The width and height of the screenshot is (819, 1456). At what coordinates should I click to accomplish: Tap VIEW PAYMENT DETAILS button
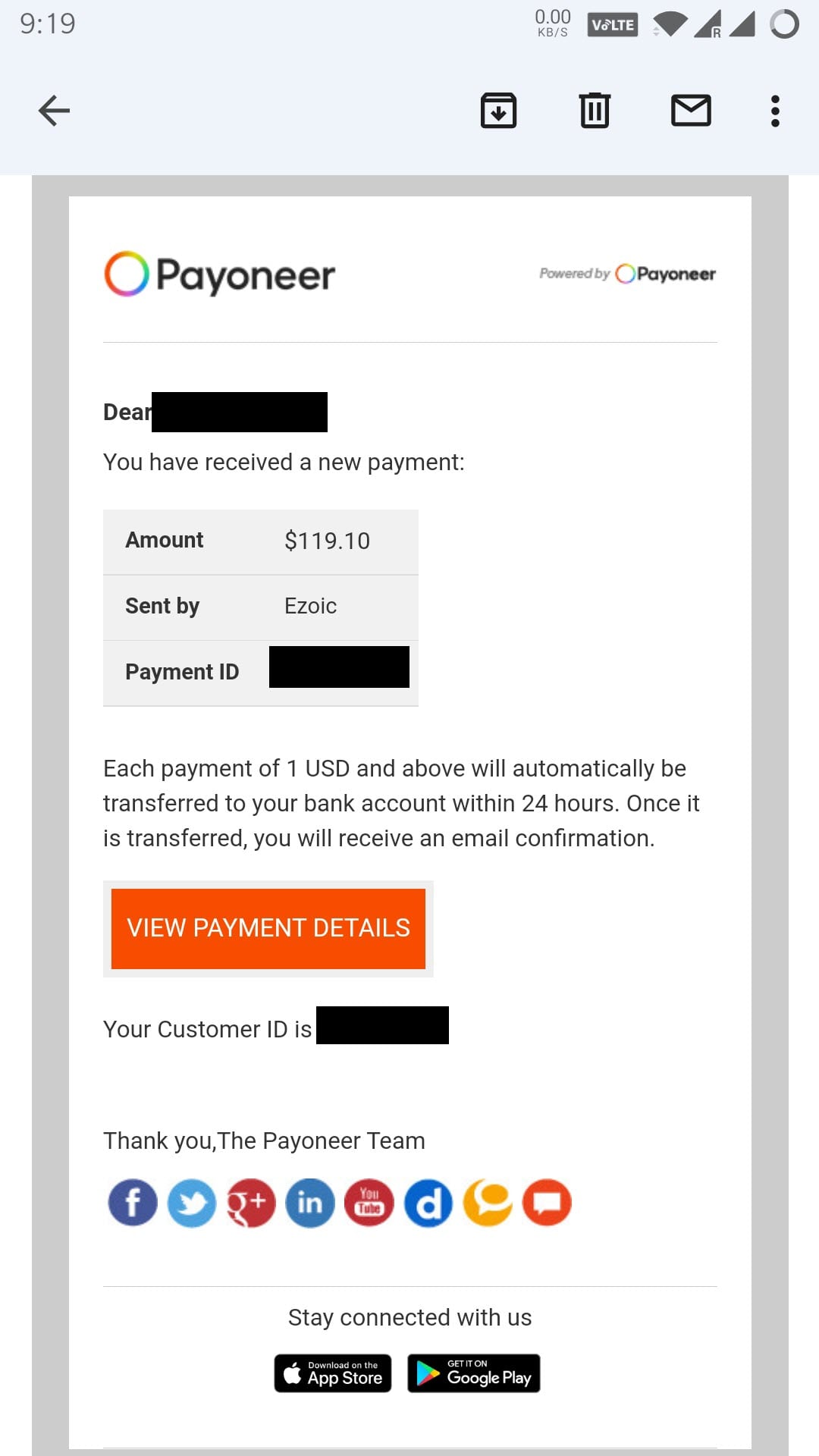pos(268,928)
